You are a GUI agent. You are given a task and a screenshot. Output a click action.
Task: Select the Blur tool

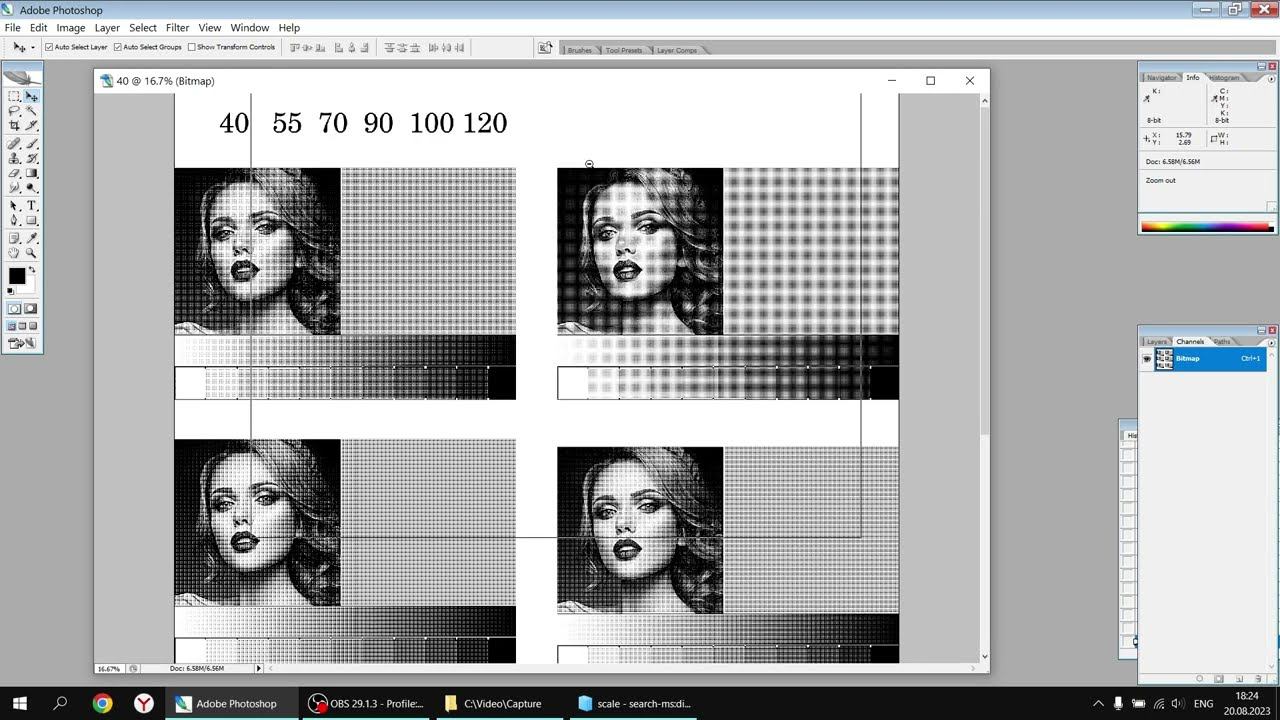click(14, 186)
